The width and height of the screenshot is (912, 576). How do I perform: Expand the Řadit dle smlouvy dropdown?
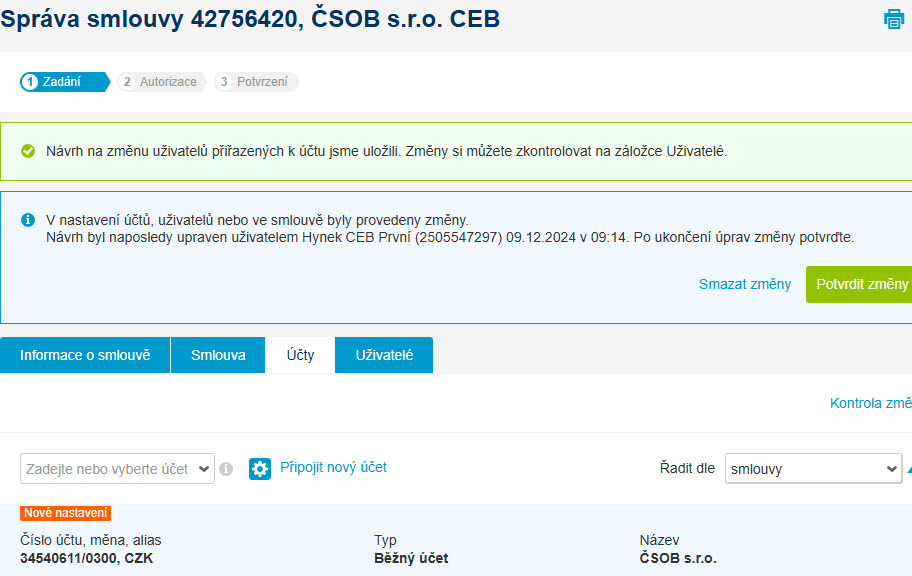tap(813, 468)
